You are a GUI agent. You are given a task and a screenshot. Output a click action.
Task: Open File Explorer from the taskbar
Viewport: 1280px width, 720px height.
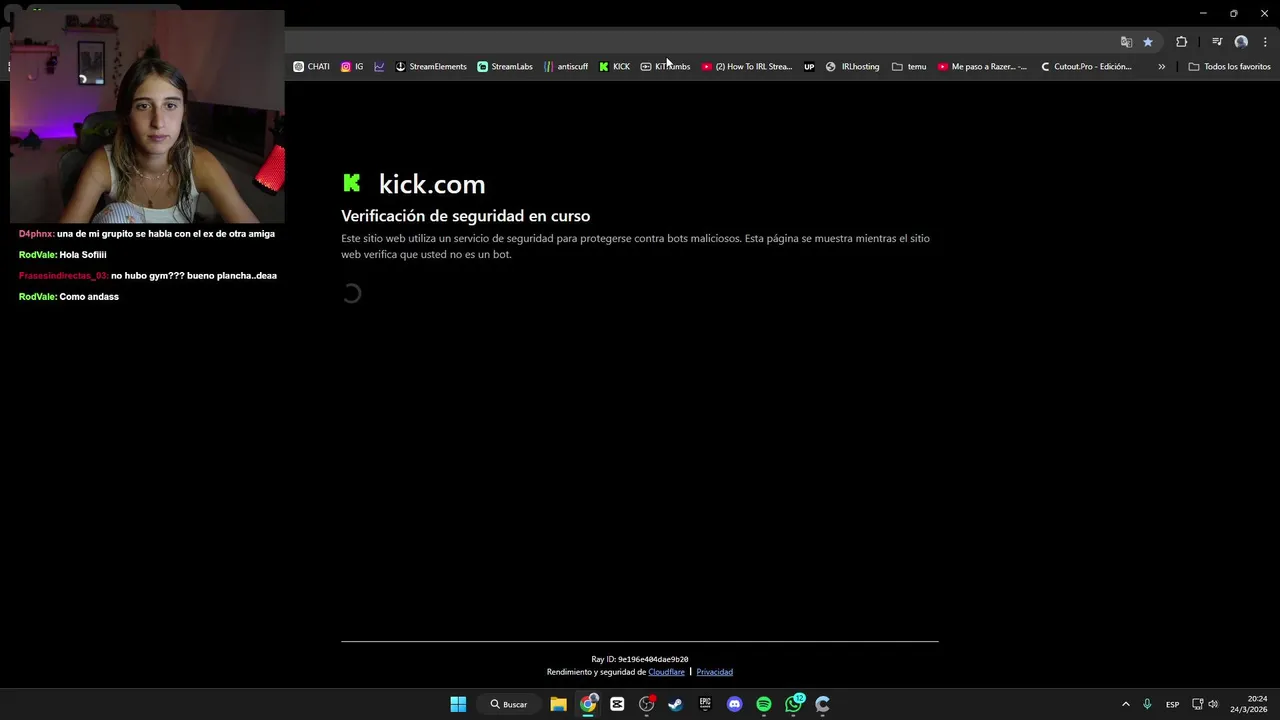coord(558,704)
